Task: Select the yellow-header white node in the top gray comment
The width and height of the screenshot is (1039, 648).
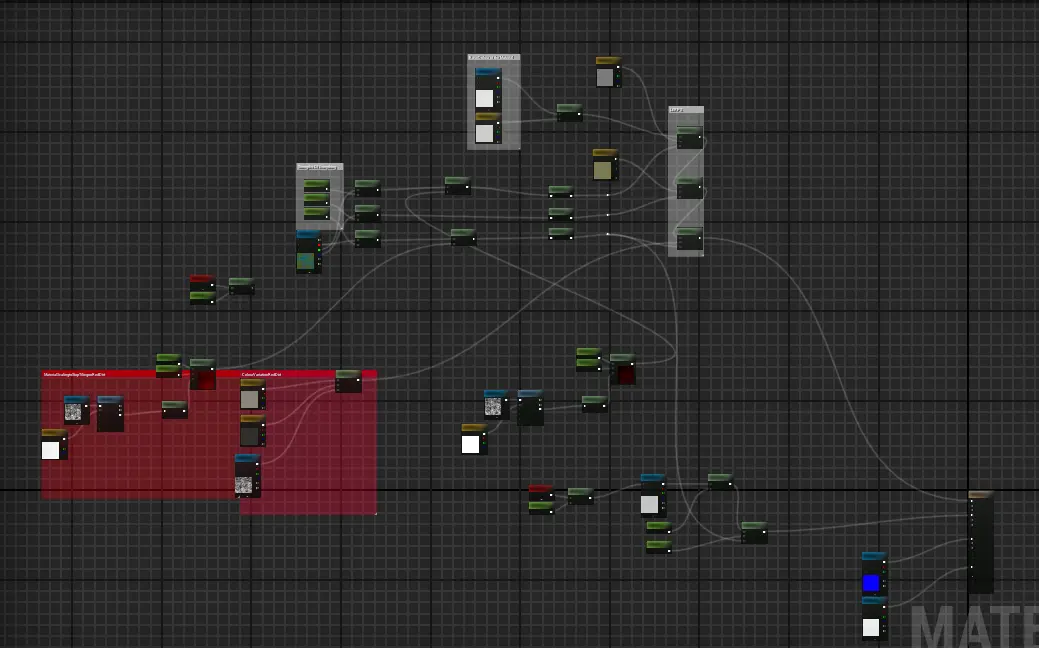Action: click(488, 128)
